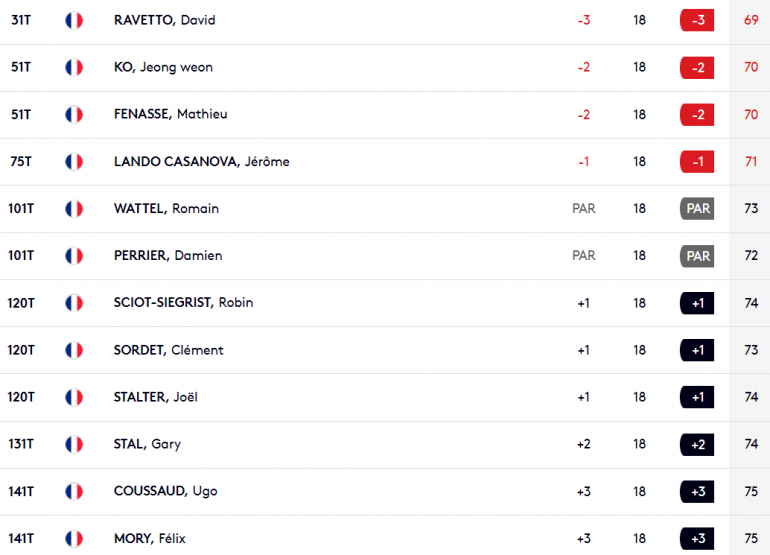The image size is (770, 555).
Task: Click the dark +2 badge for STAL, Gary
Action: point(697,444)
